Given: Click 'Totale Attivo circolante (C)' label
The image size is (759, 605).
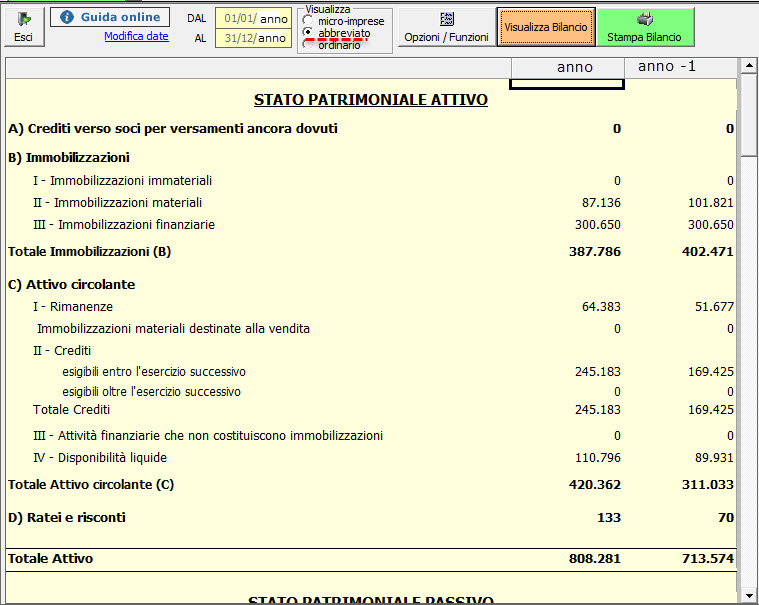Looking at the screenshot, I should click(x=91, y=485).
